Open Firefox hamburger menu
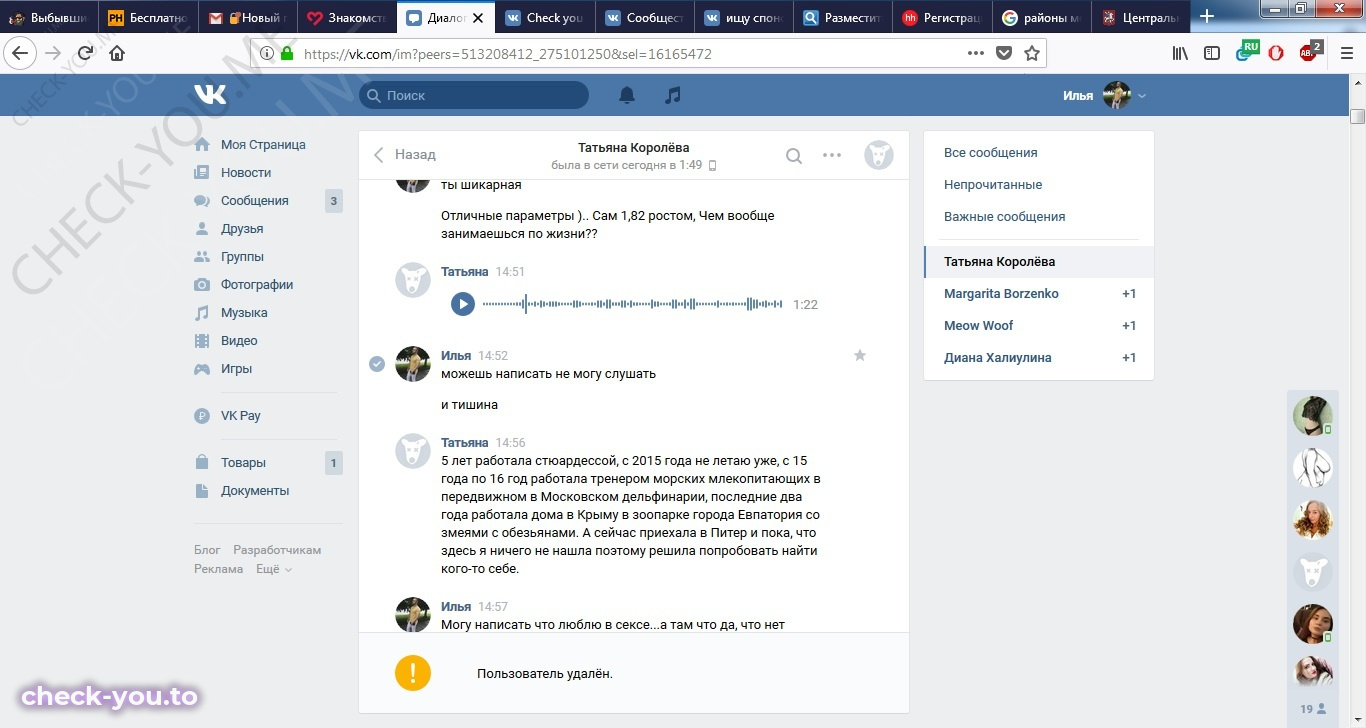Image resolution: width=1366 pixels, height=728 pixels. (x=1346, y=53)
